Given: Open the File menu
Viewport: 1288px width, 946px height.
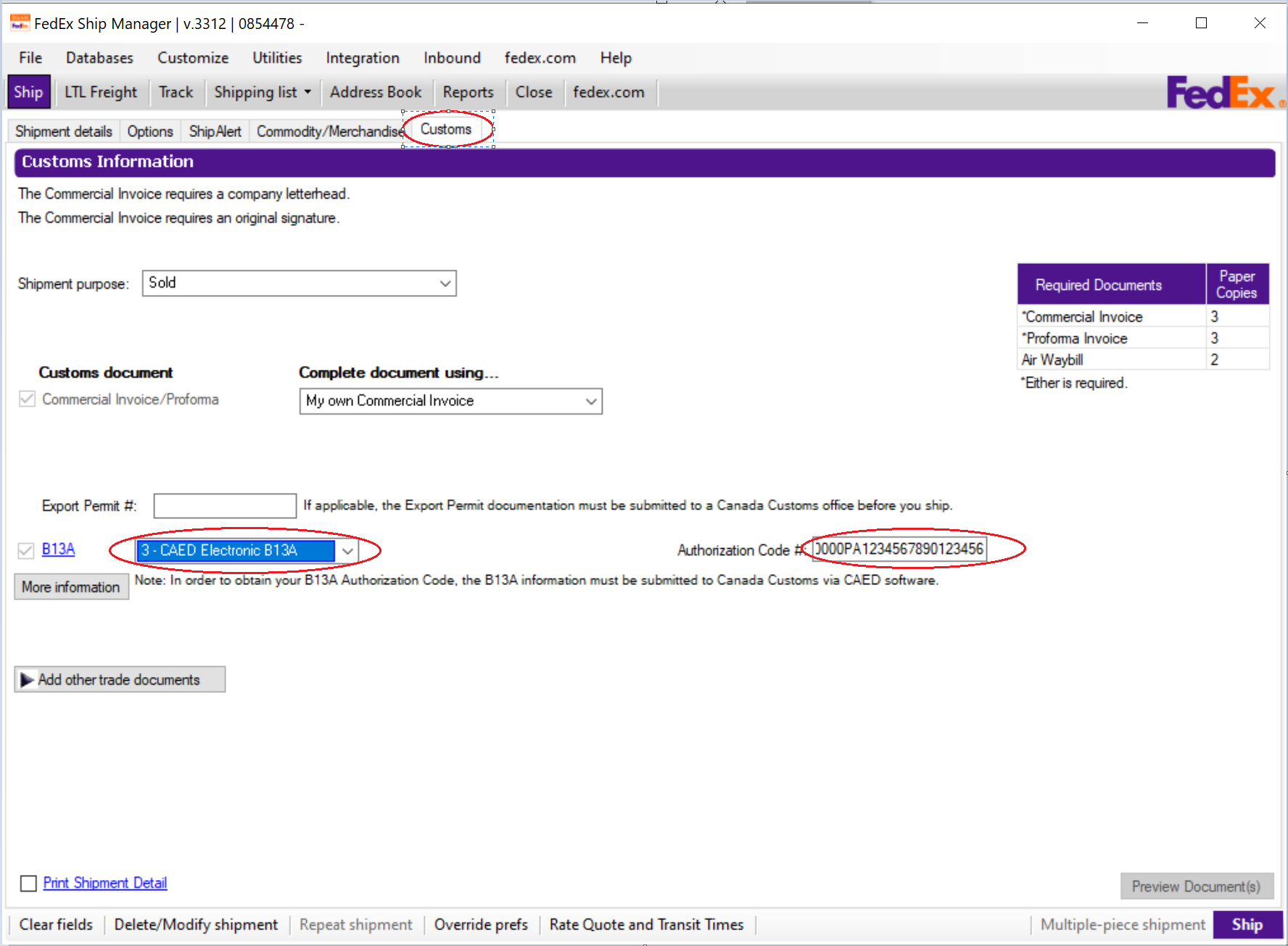Looking at the screenshot, I should (x=30, y=58).
